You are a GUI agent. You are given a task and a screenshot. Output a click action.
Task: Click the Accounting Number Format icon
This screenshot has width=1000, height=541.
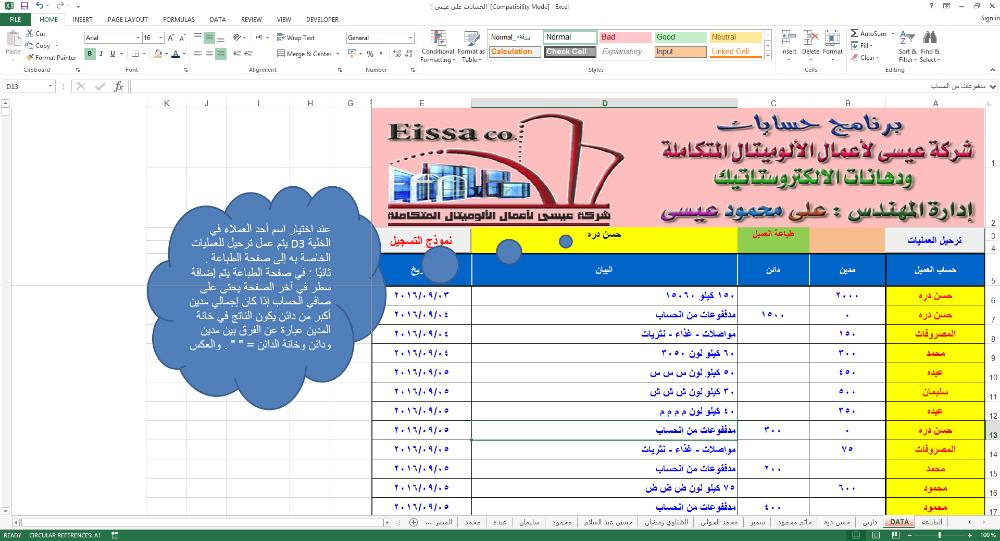tap(351, 54)
